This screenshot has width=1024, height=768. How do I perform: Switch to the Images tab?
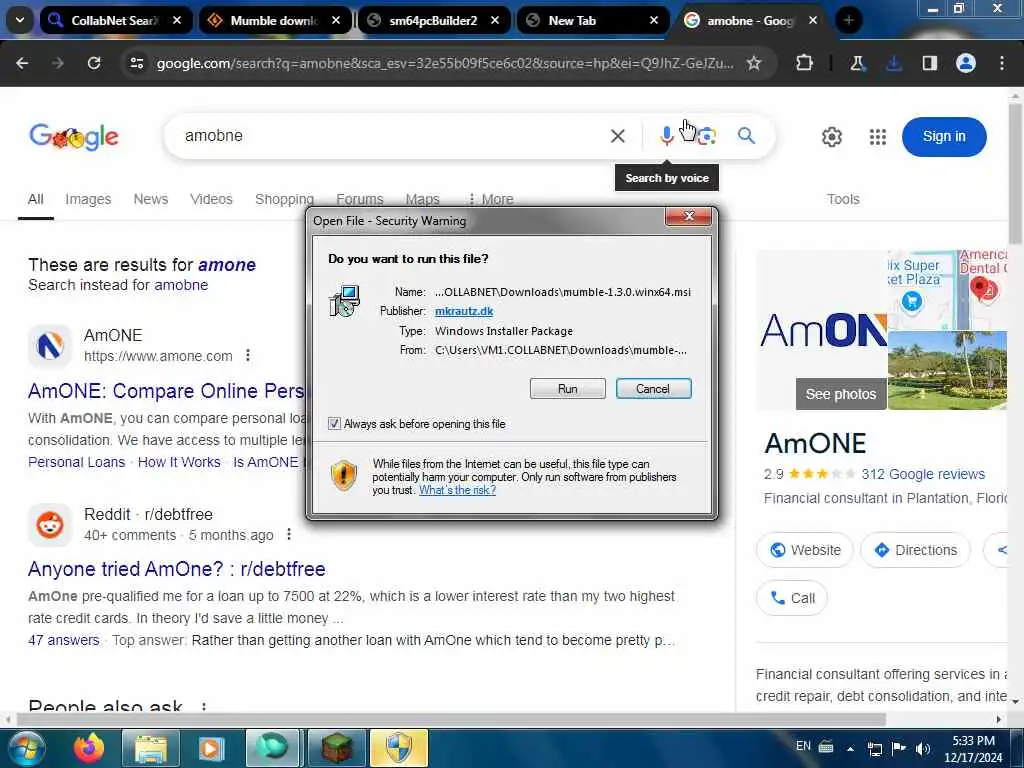88,199
